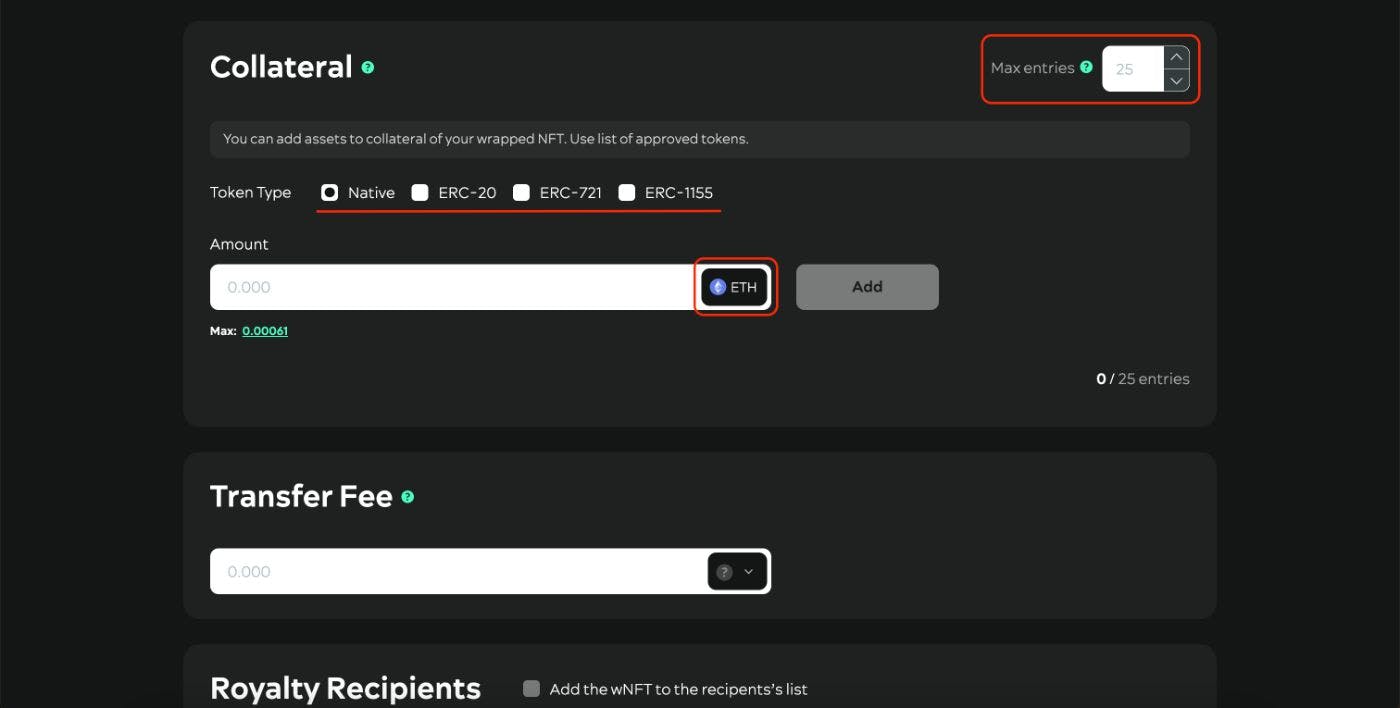Click the collateral Amount input field
The width and height of the screenshot is (1400, 708).
[x=453, y=287]
